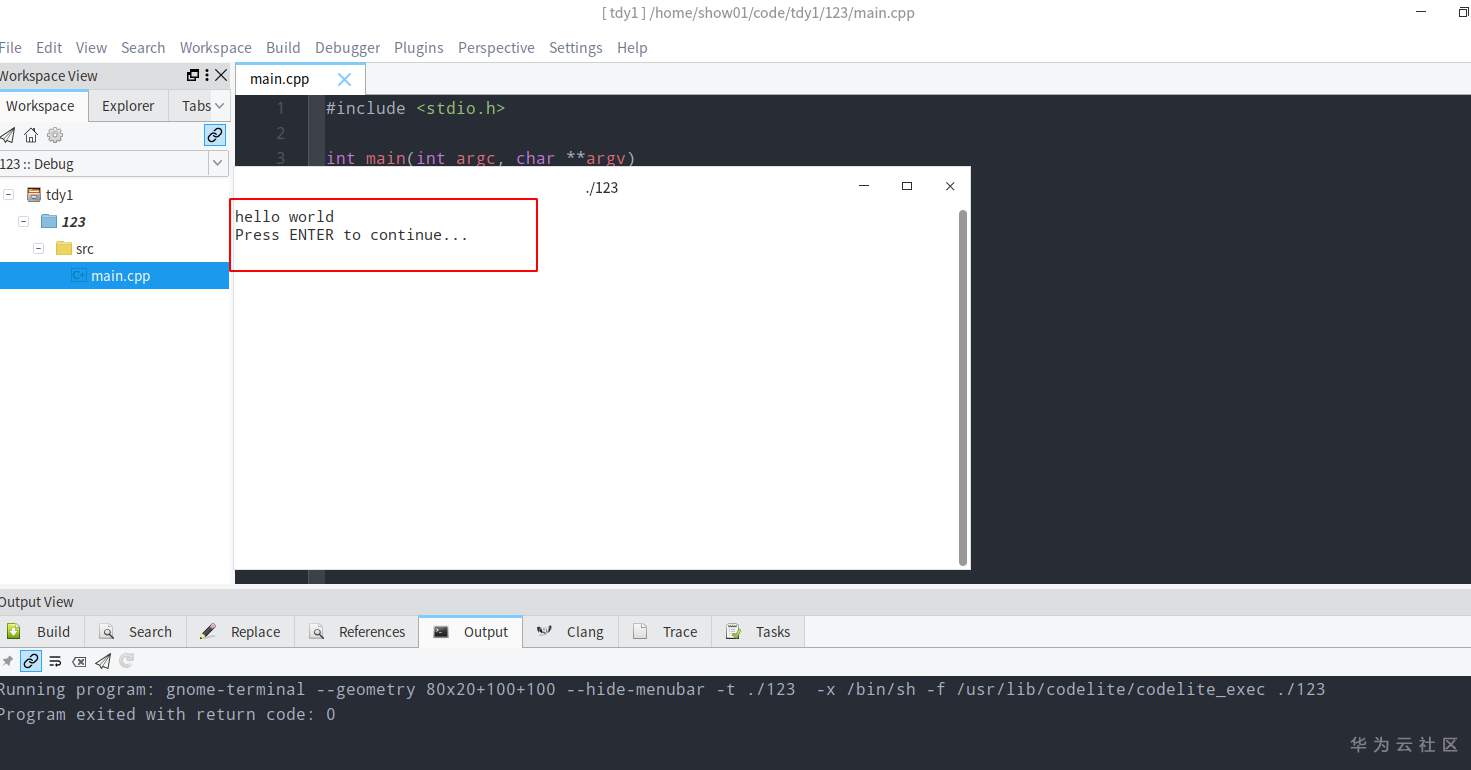Clear the output pane contents
The image size is (1471, 770).
[x=79, y=661]
